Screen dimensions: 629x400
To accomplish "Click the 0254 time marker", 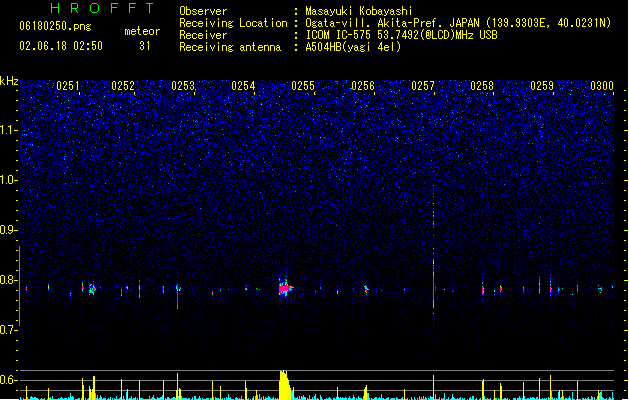I will (x=243, y=86).
